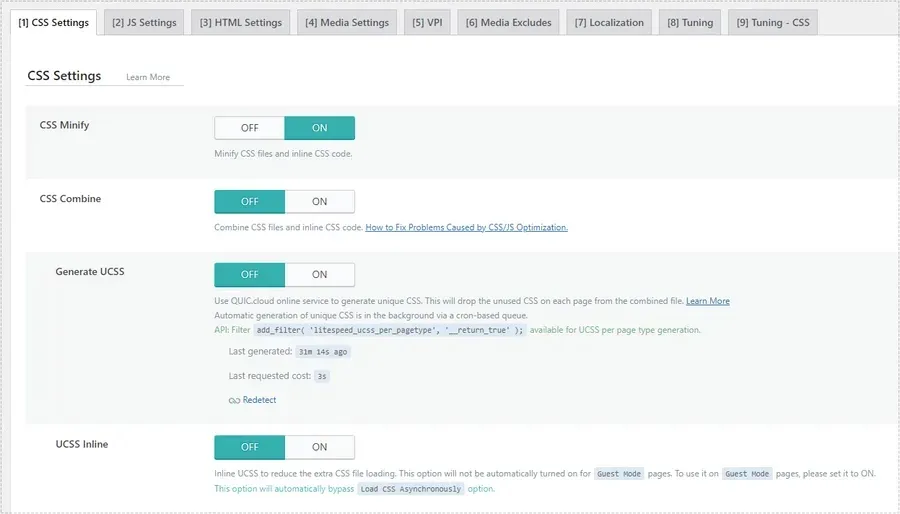
Task: Set CSS Combine to OFF
Action: [x=250, y=201]
